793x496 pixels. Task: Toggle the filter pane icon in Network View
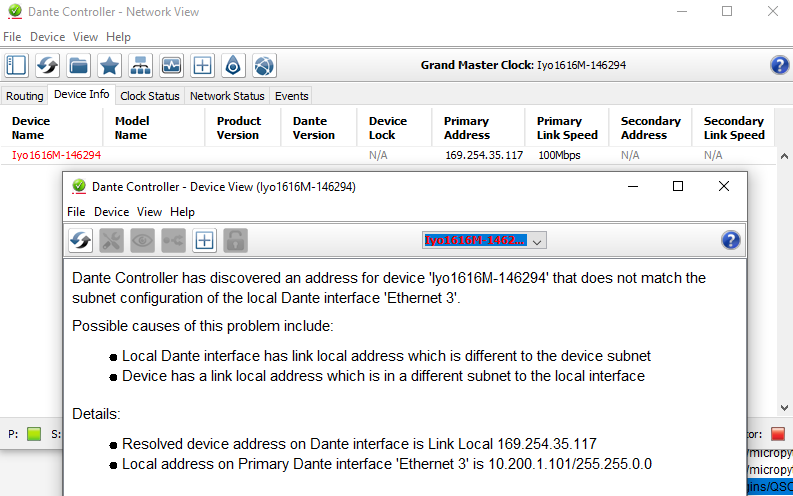pos(16,65)
